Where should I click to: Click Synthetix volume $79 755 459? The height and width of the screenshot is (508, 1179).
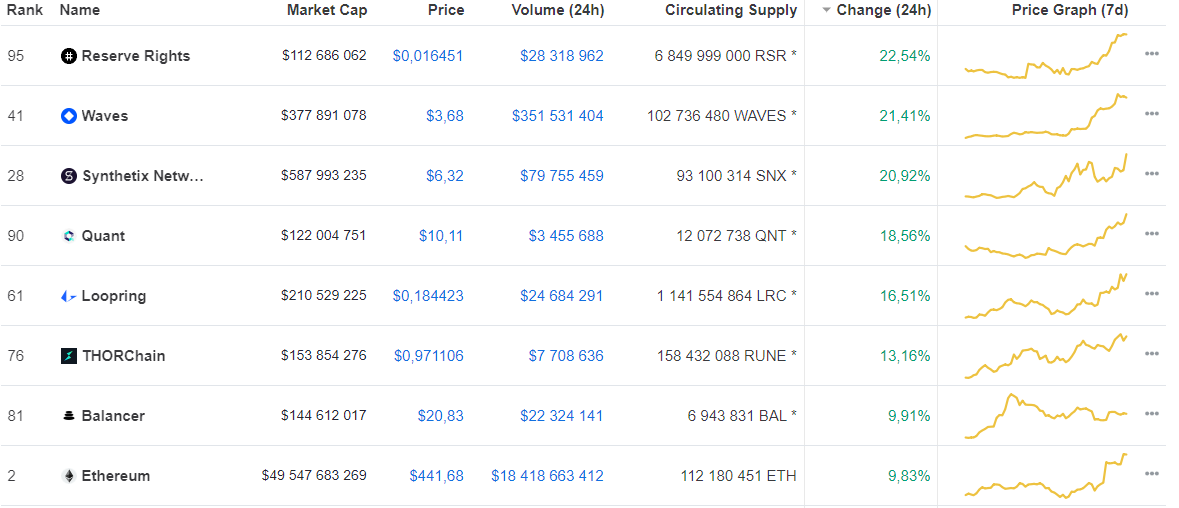coord(562,176)
